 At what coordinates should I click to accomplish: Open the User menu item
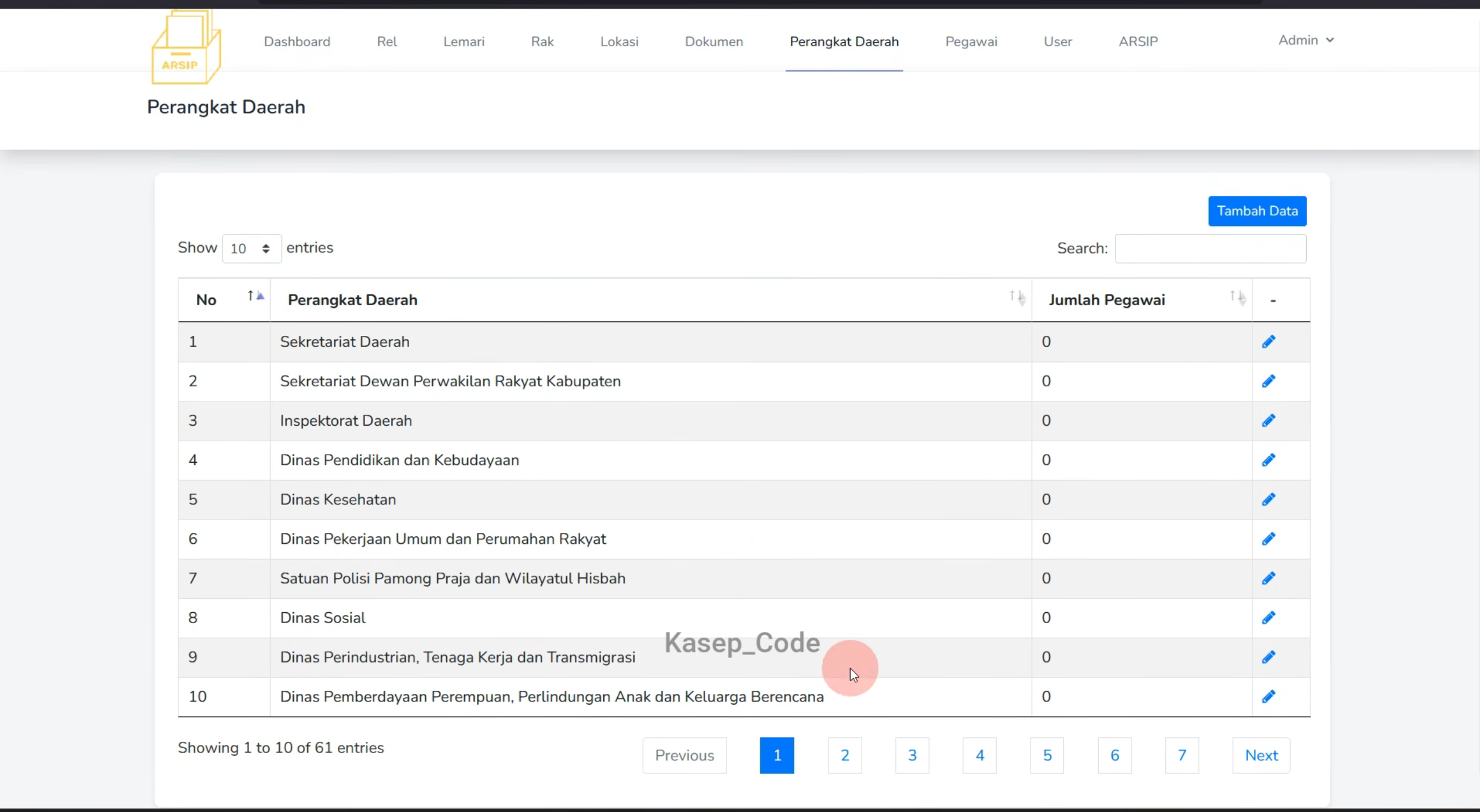[x=1058, y=42]
